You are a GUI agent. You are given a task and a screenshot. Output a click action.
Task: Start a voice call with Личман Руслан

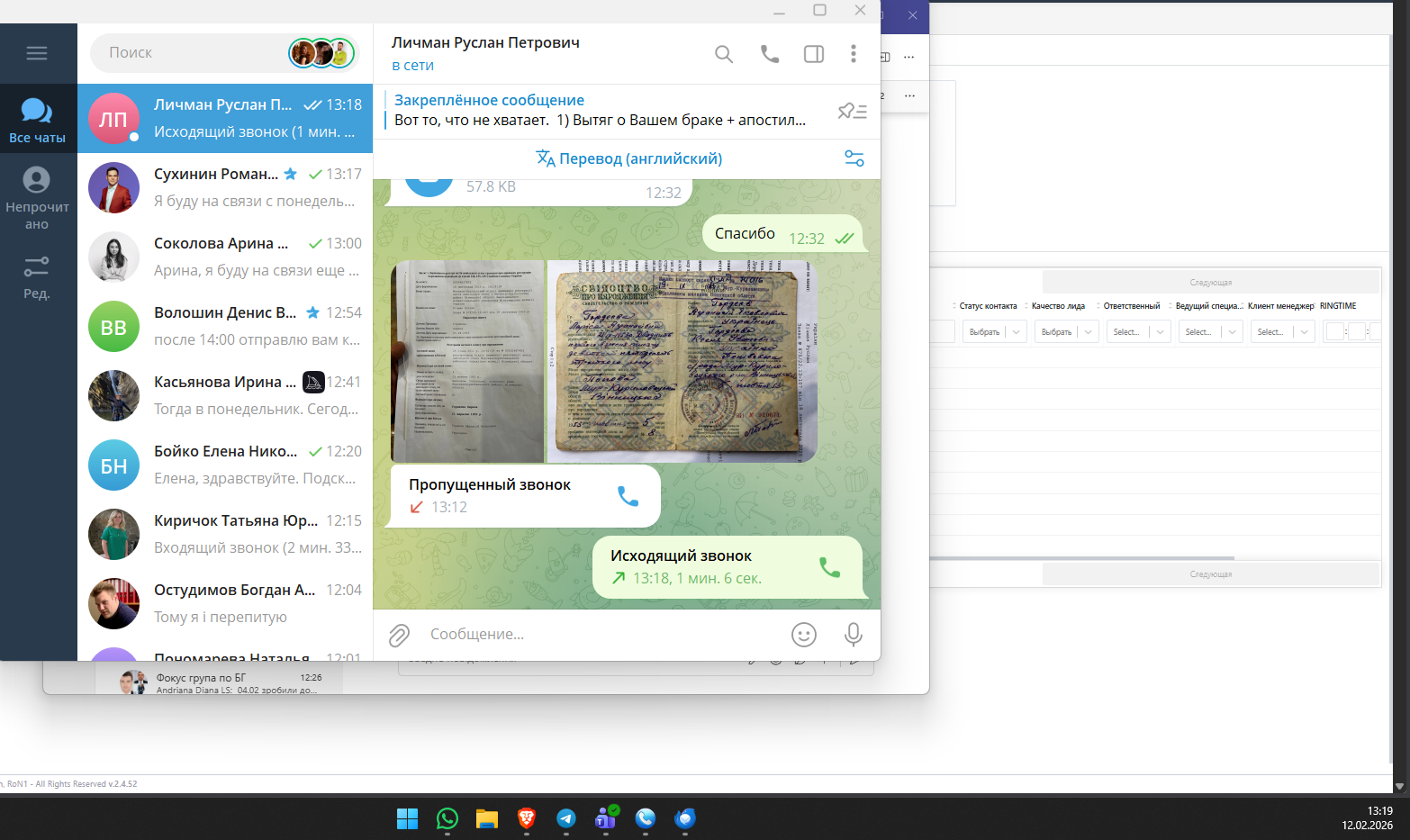tap(770, 54)
